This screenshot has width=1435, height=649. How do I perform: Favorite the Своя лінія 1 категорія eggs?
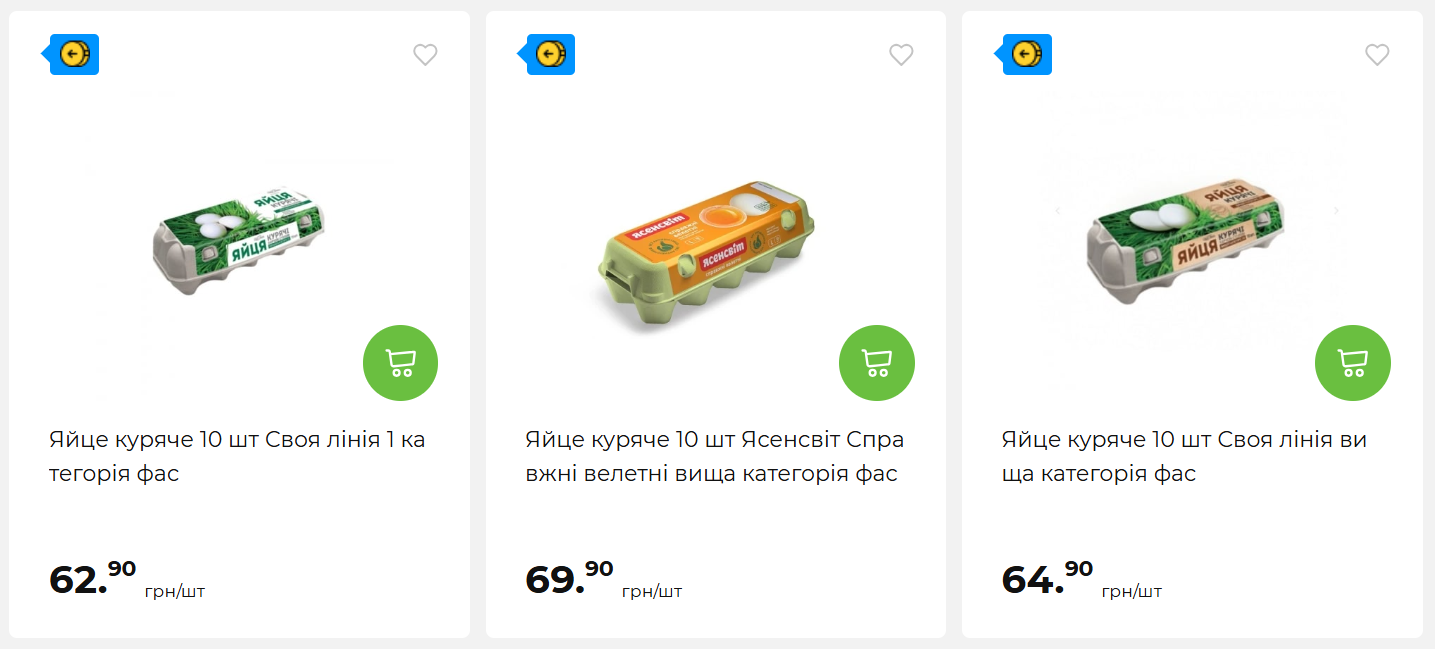coord(425,55)
